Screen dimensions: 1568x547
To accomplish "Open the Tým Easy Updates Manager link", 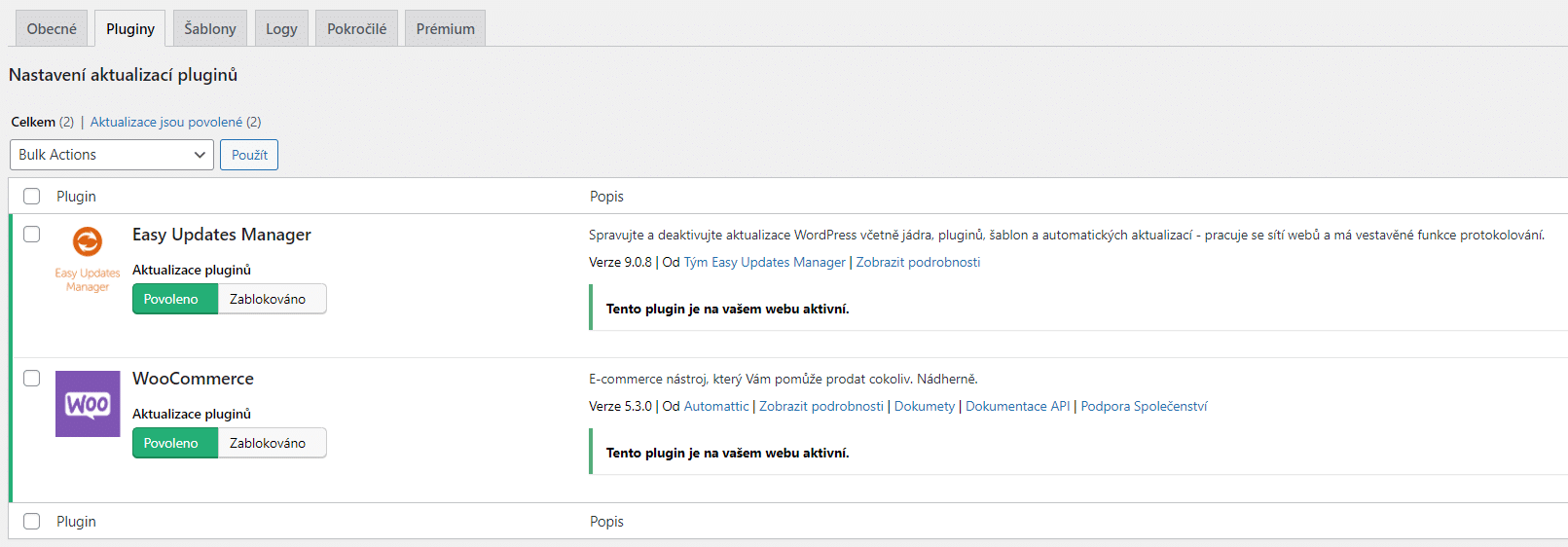I will pyautogui.click(x=765, y=262).
